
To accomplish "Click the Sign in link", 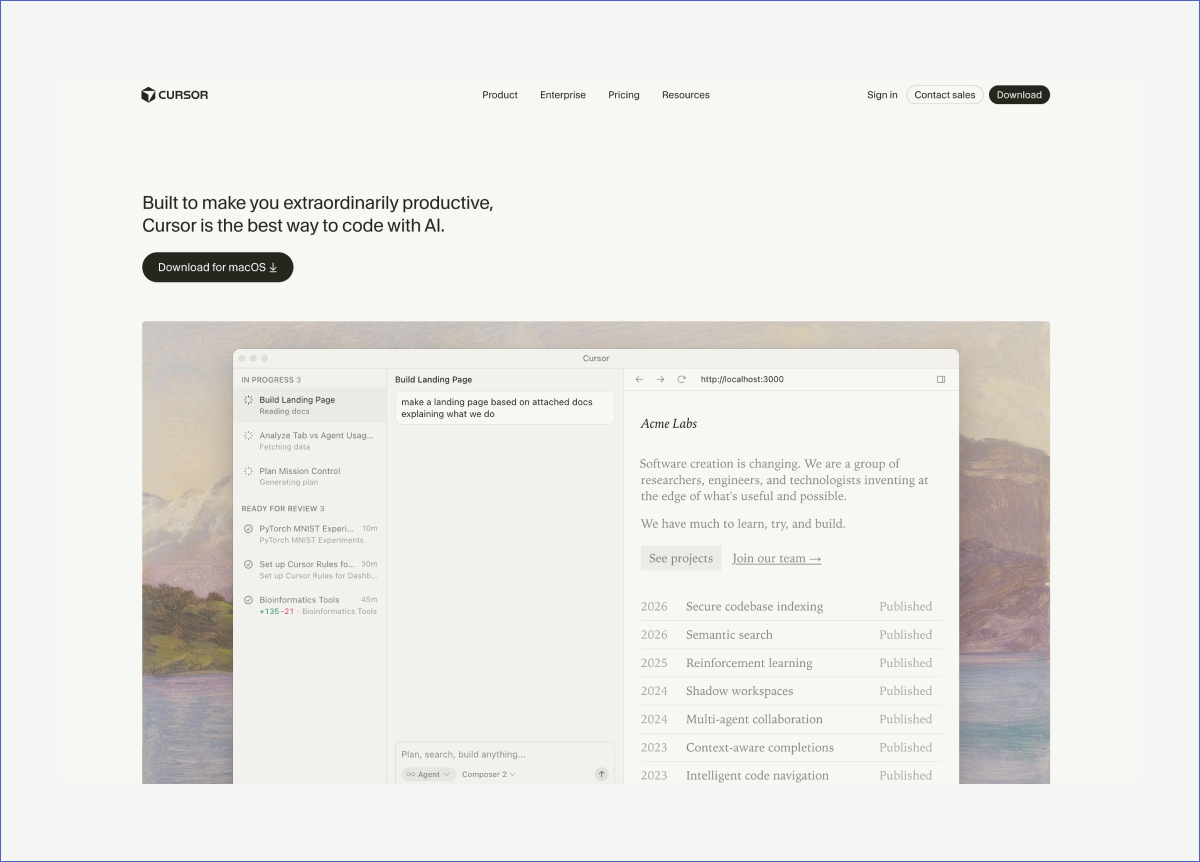I will pos(882,95).
